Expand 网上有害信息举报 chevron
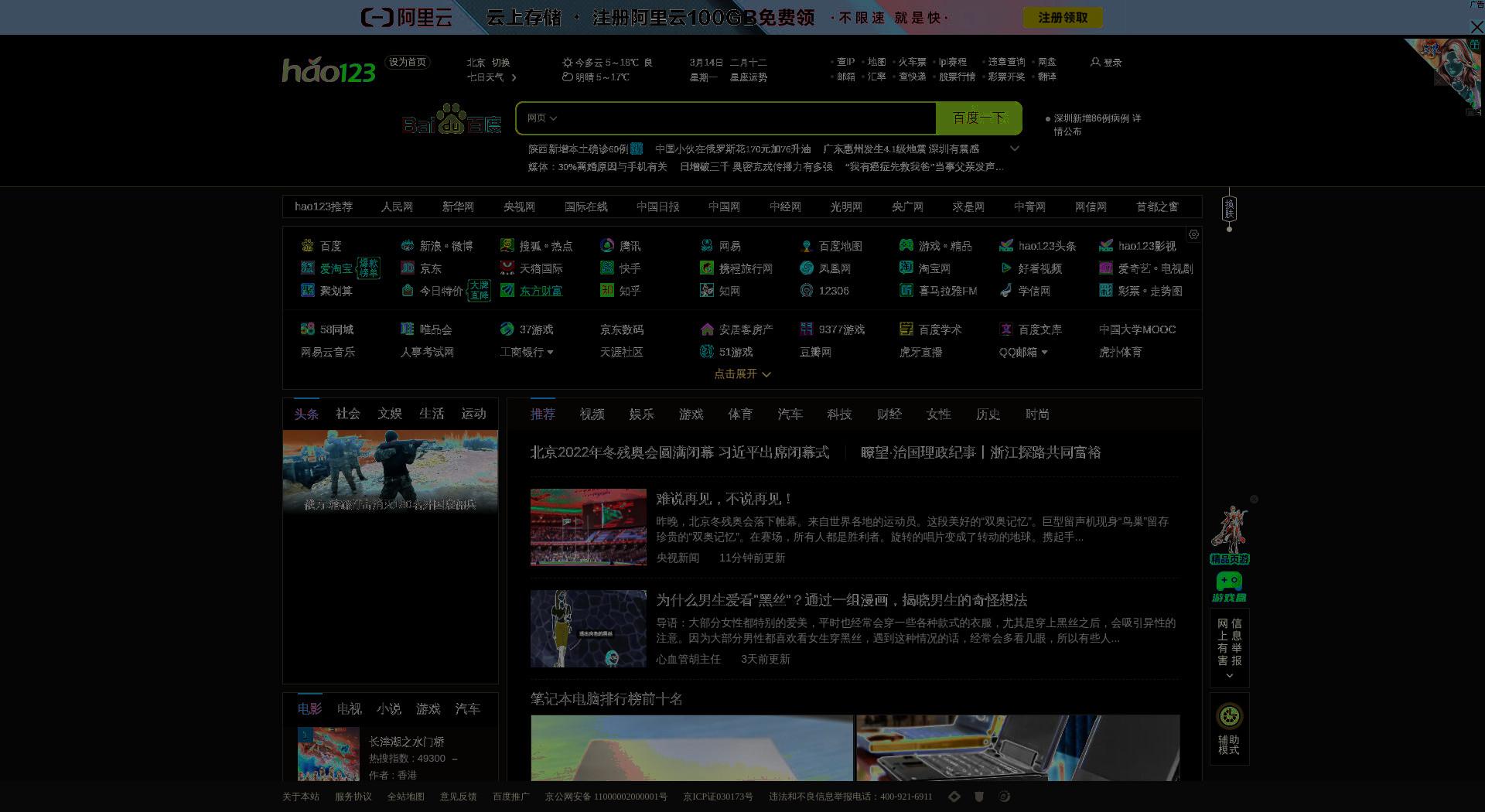1485x812 pixels. (1230, 676)
